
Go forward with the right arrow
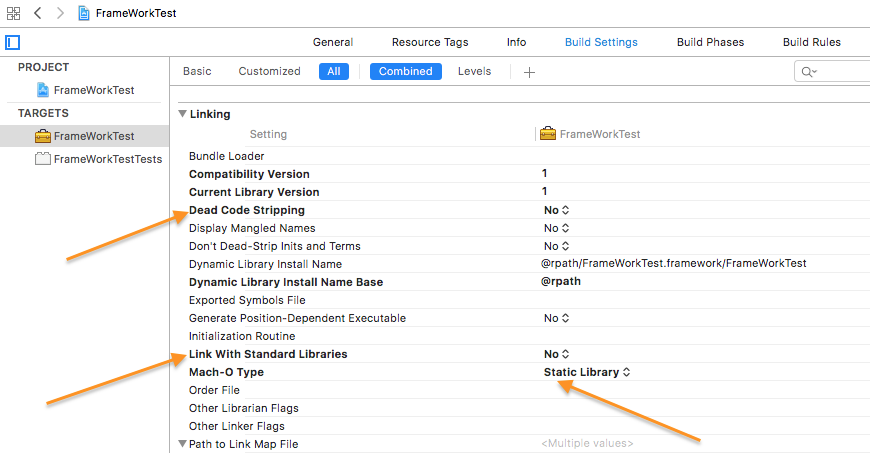59,13
